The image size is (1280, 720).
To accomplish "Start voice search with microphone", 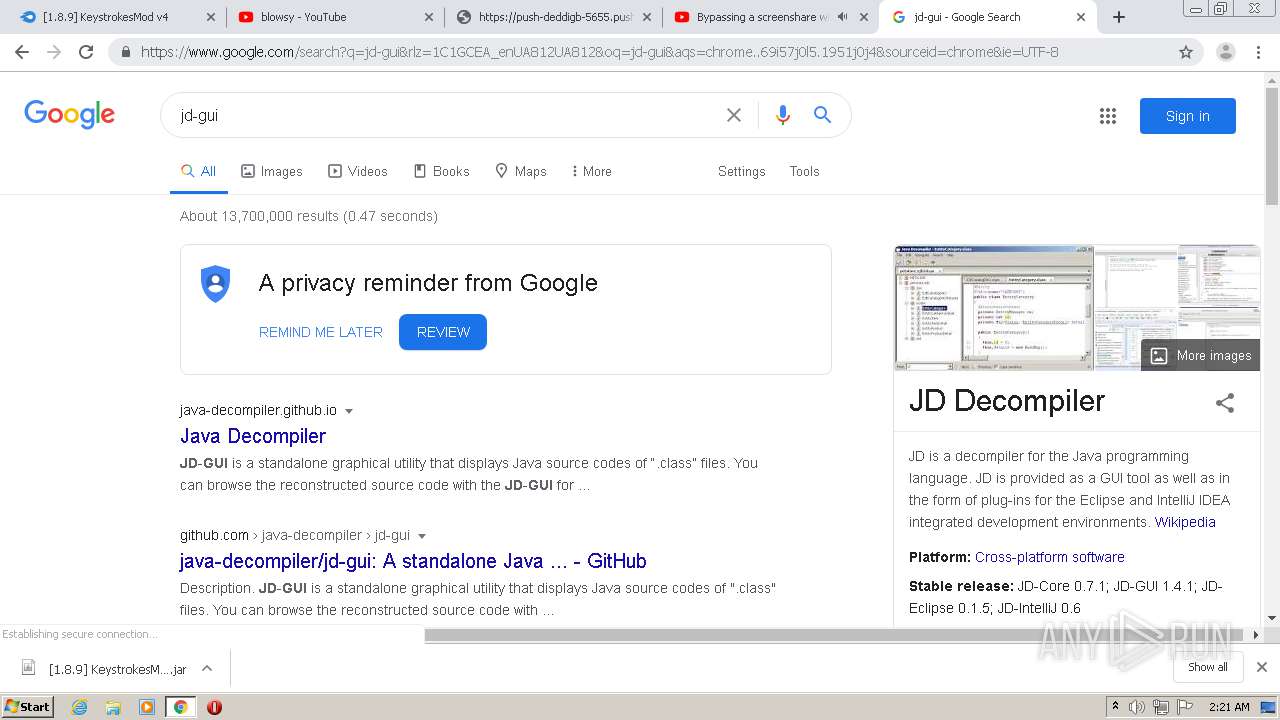I will click(x=783, y=115).
